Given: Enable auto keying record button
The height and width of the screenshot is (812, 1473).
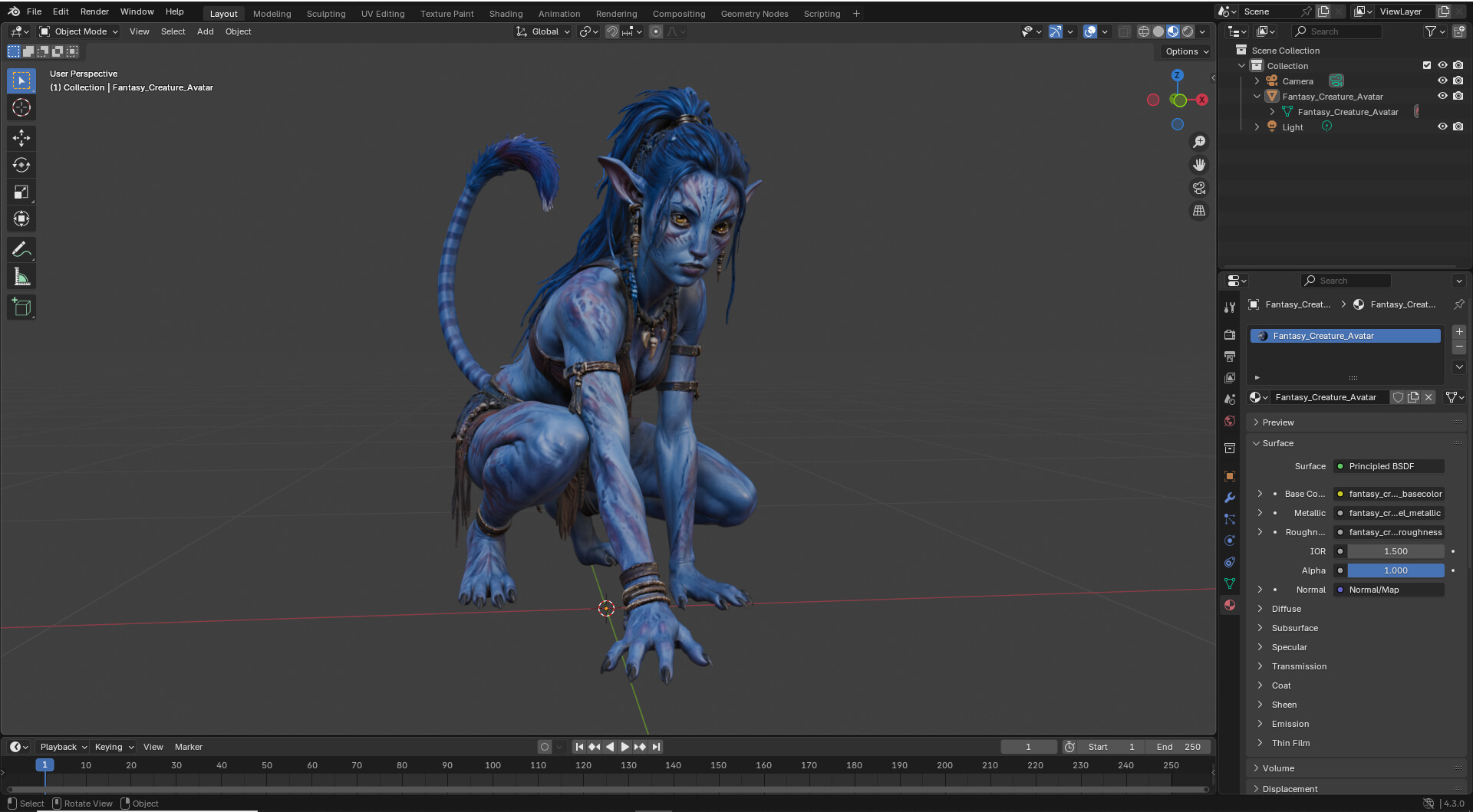Looking at the screenshot, I should (x=545, y=747).
